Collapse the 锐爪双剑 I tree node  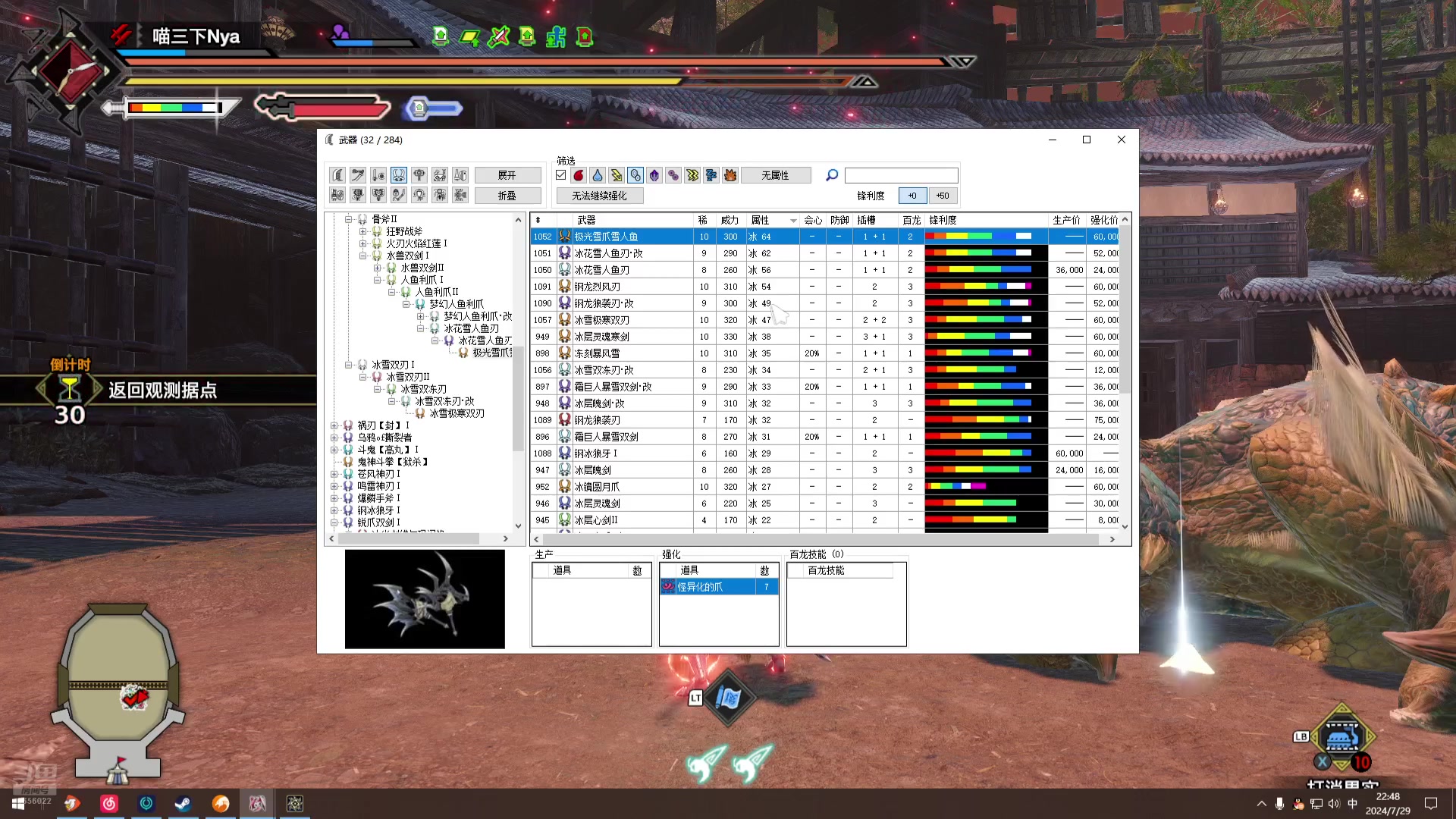(334, 522)
